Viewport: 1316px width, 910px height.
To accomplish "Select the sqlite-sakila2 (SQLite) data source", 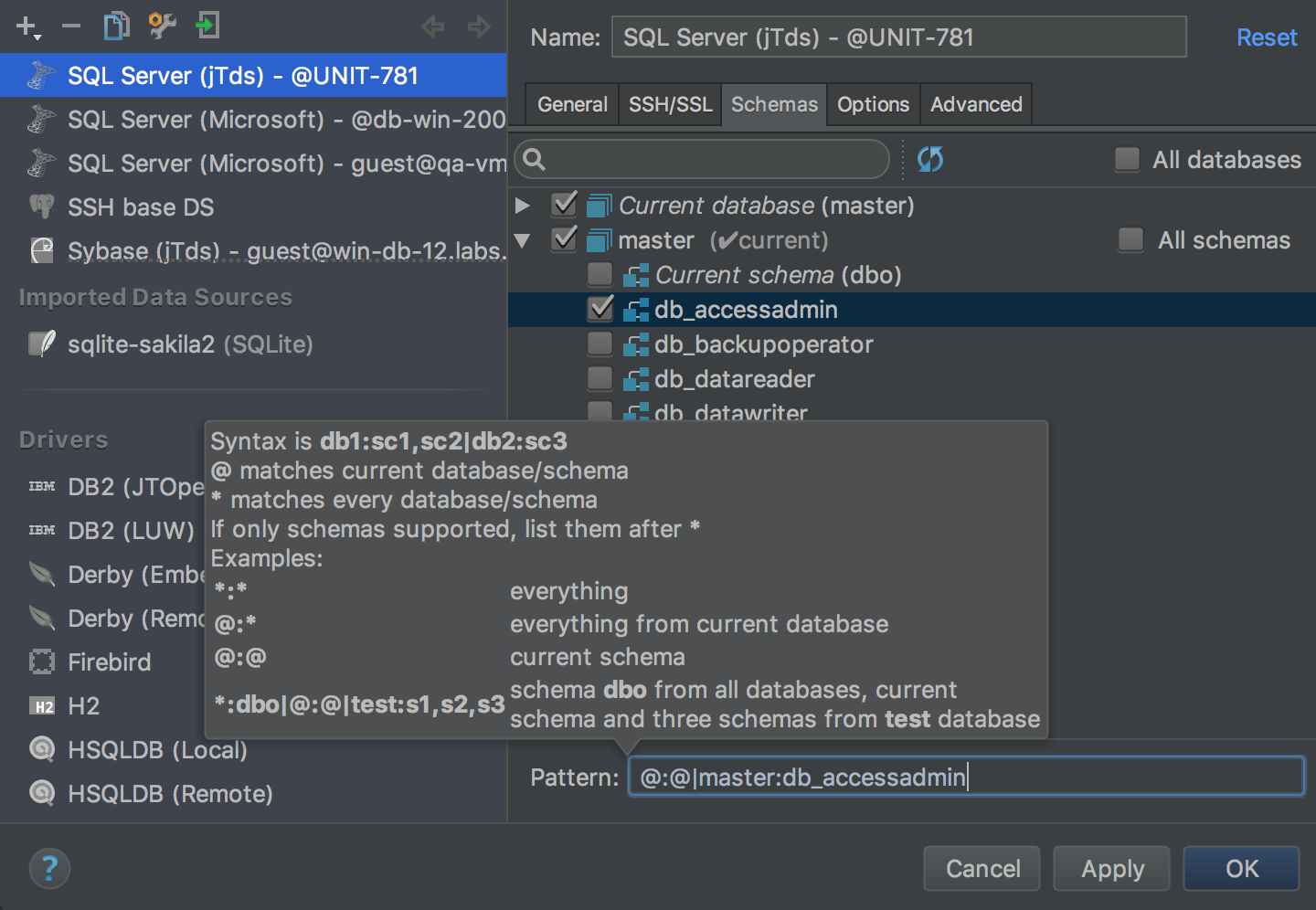I will (x=253, y=344).
